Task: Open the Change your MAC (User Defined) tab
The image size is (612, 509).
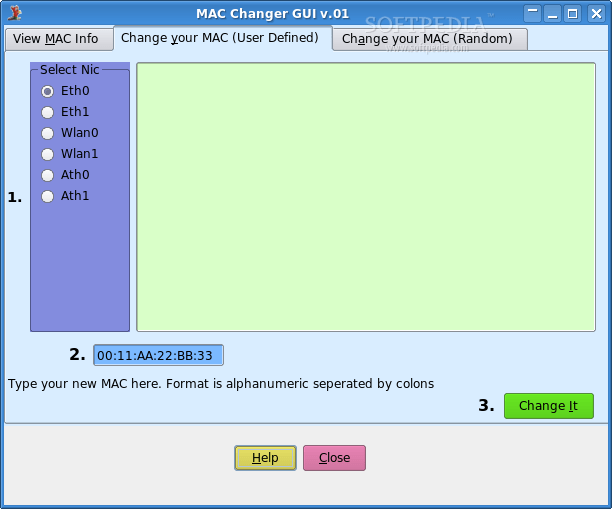Action: (x=223, y=38)
